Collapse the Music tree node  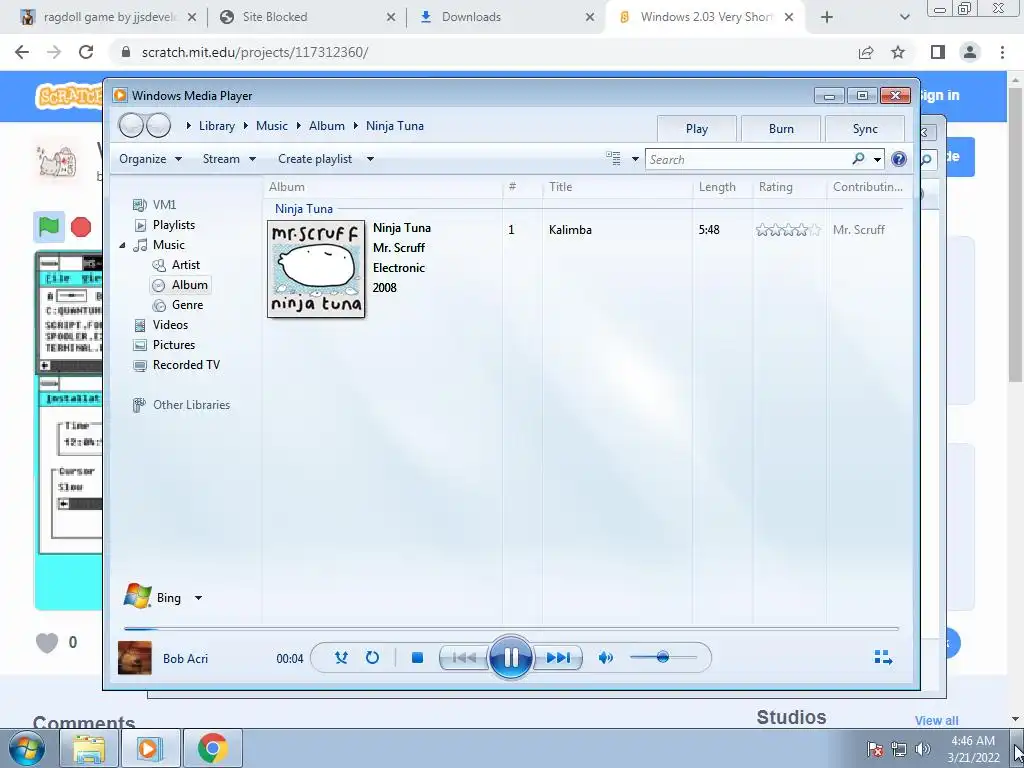tap(122, 245)
